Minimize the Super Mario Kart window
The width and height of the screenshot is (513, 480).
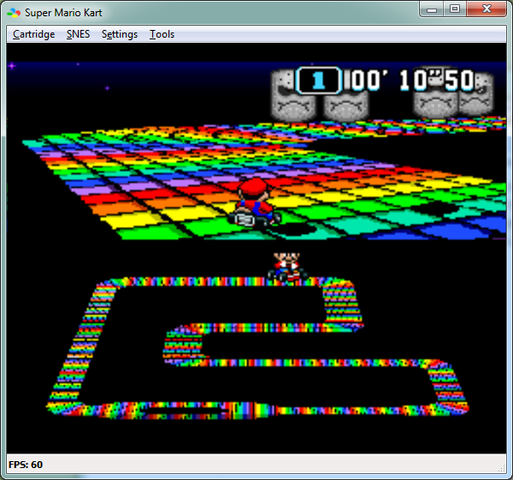pos(432,9)
